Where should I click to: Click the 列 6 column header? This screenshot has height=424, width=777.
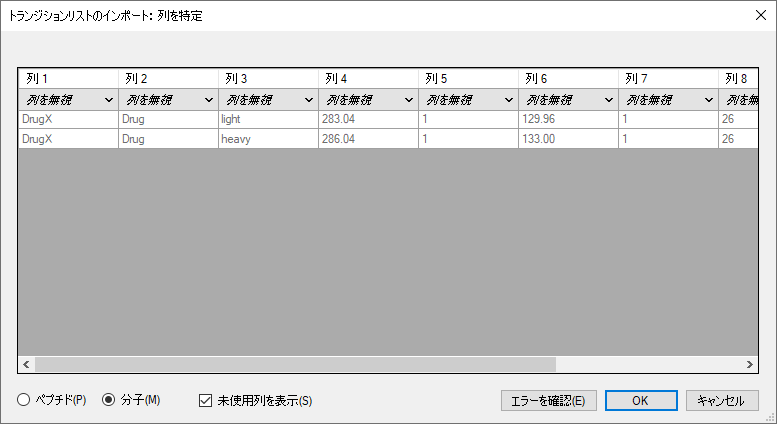568,79
